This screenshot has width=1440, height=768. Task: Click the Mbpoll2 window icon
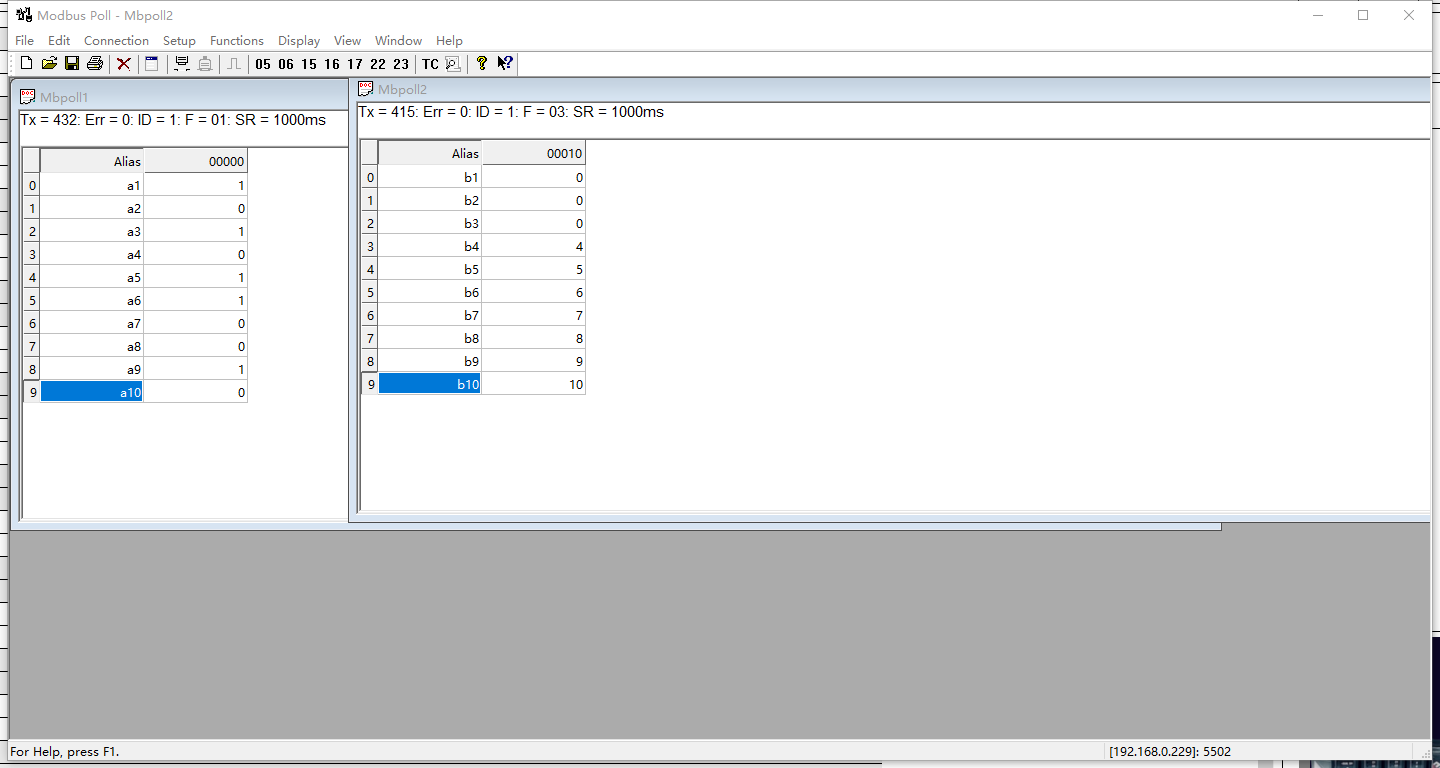coord(366,89)
